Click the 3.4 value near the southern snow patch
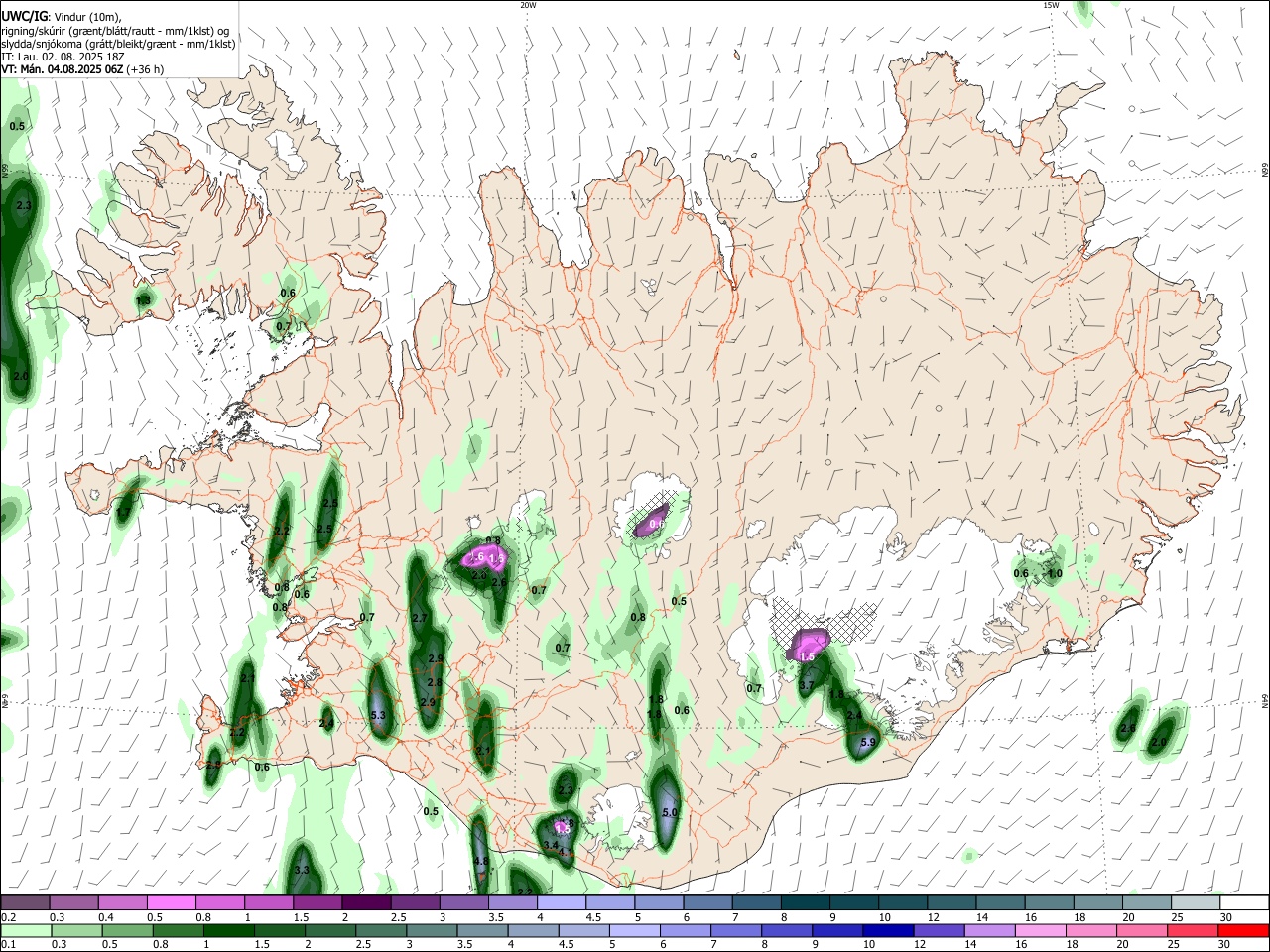 click(x=551, y=845)
